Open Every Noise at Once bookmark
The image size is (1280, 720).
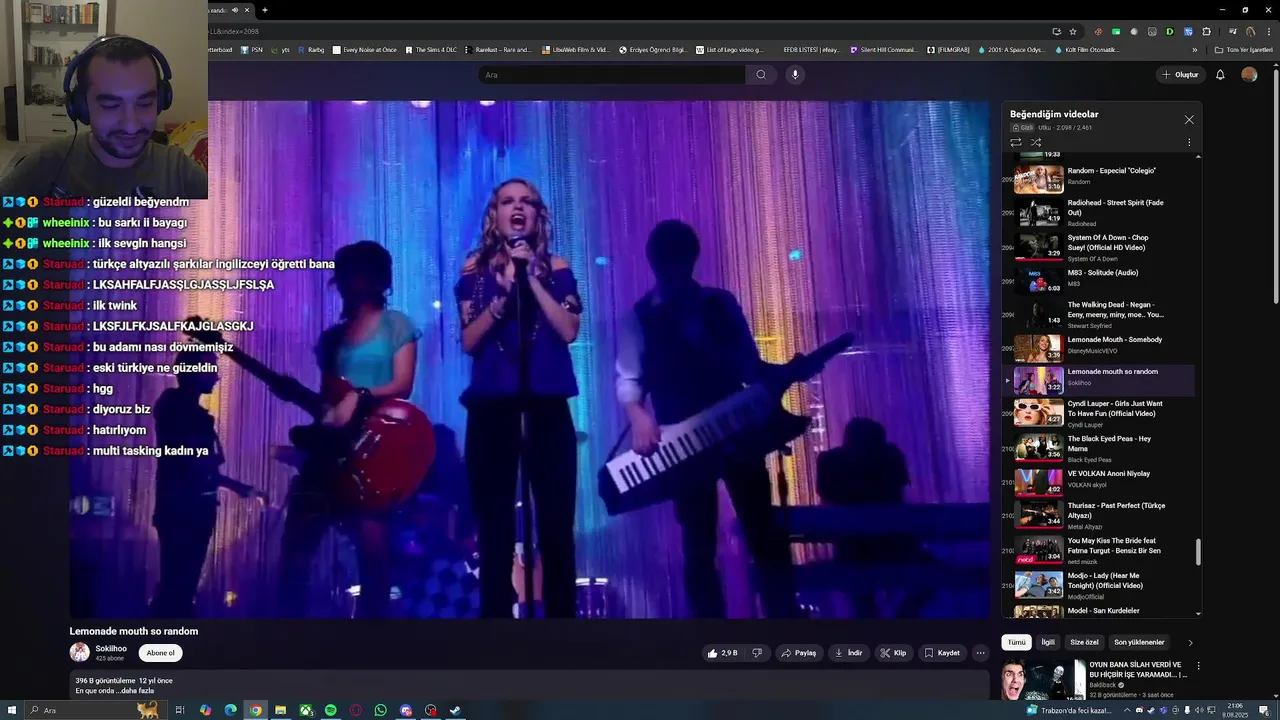click(365, 49)
